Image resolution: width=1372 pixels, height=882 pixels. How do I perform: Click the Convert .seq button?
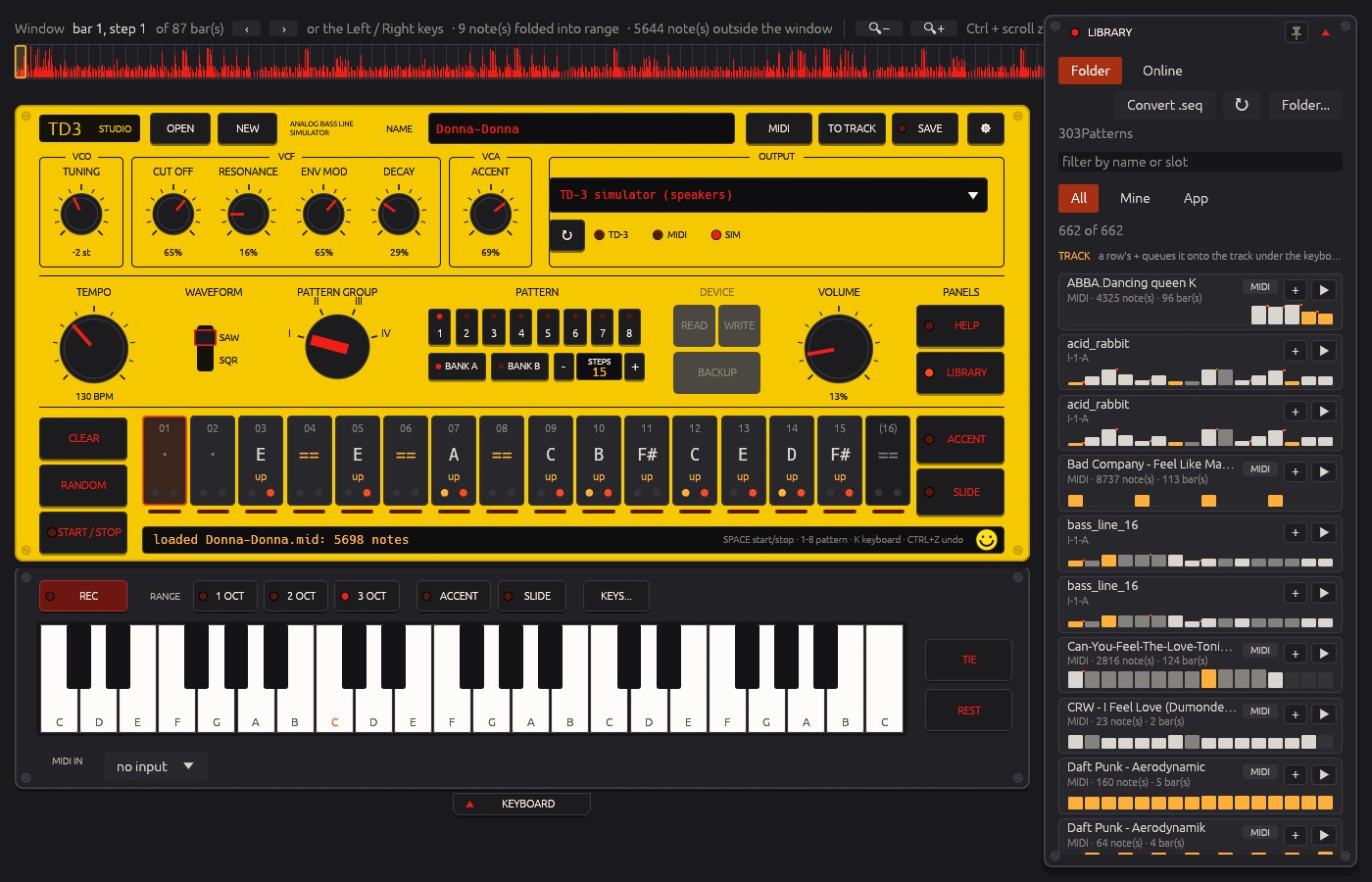[x=1164, y=105]
